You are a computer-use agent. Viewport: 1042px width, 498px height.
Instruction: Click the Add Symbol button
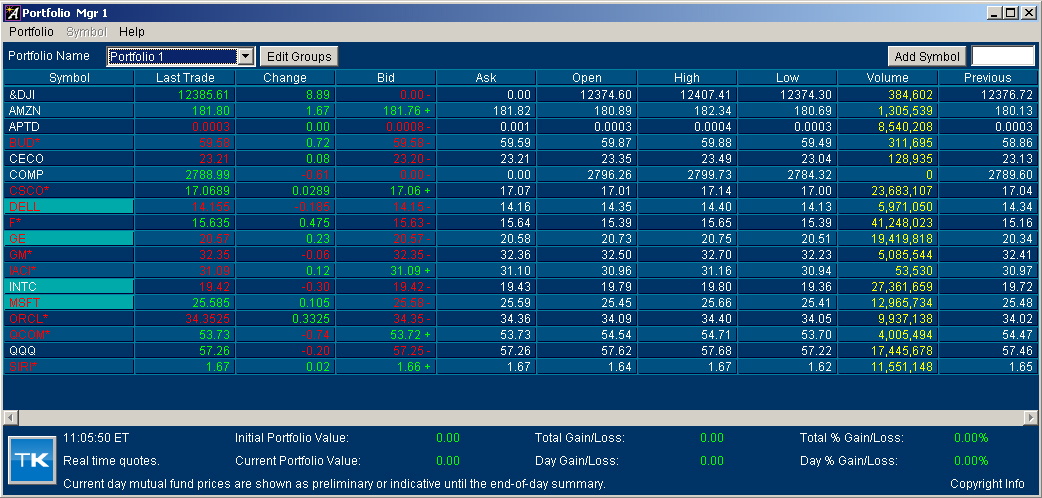pos(927,57)
